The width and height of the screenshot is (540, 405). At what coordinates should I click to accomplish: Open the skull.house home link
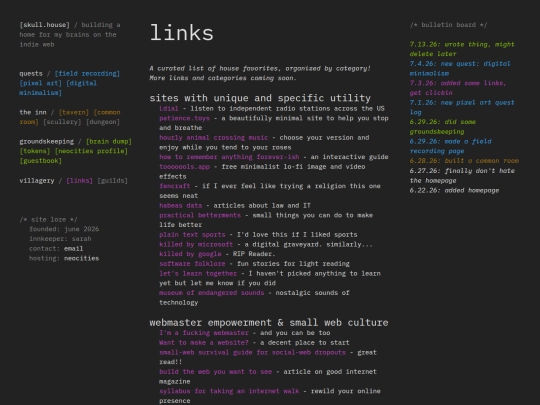coord(44,25)
